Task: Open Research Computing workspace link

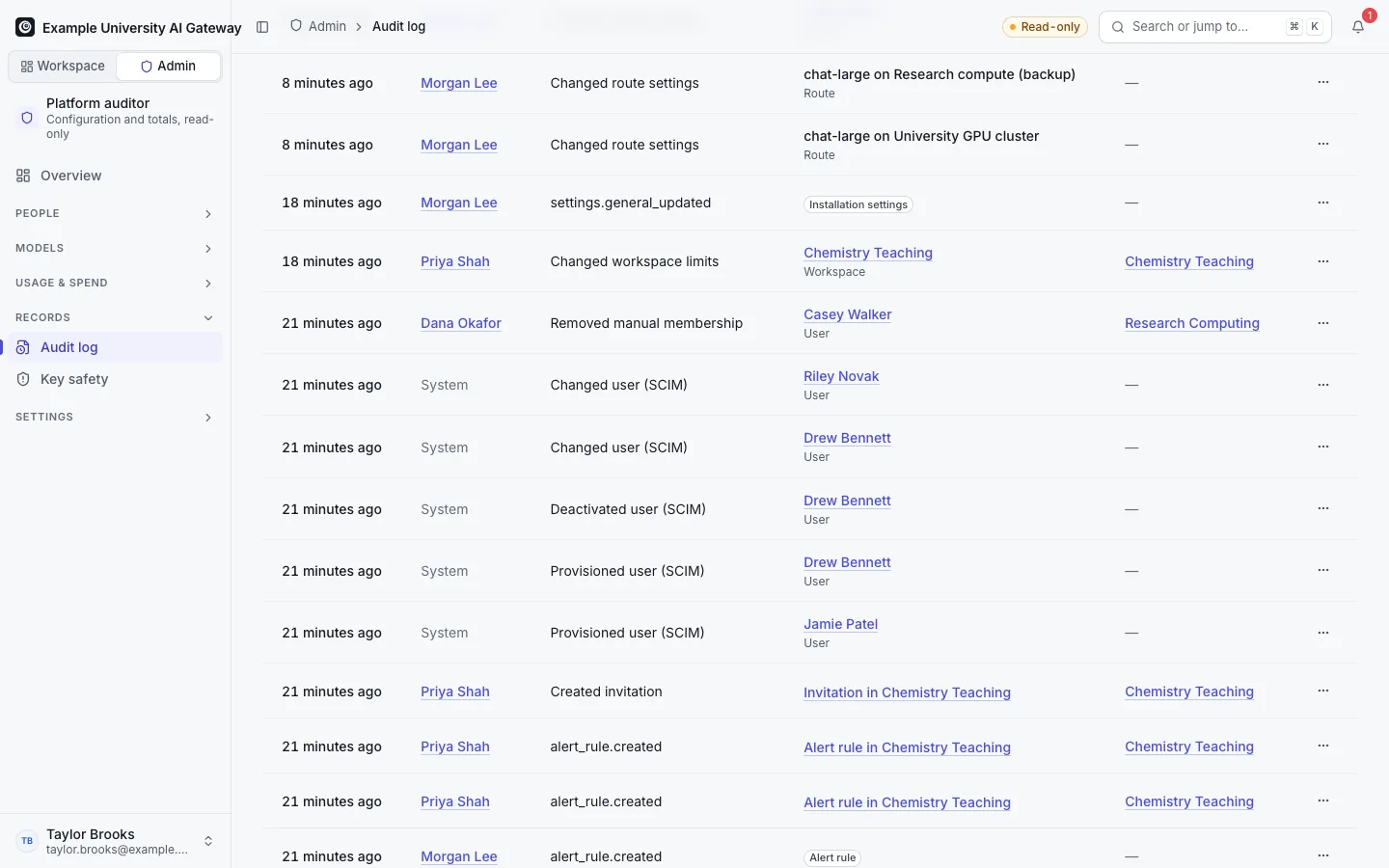Action: (1192, 323)
